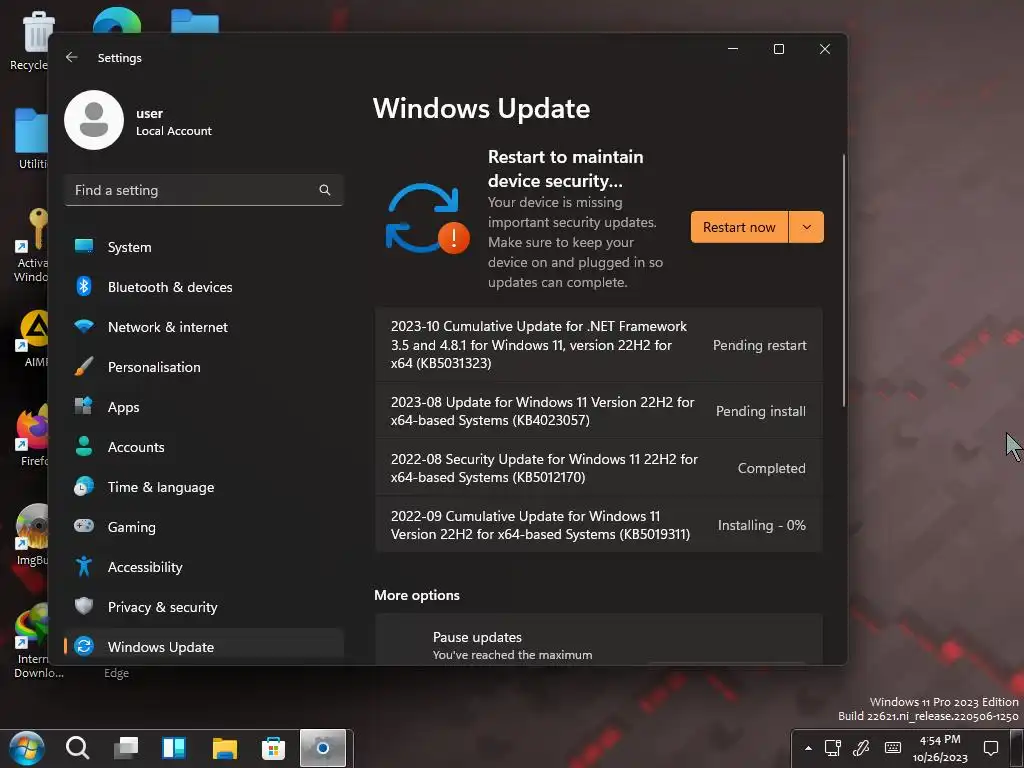Open the Start menu orb
This screenshot has width=1024, height=768.
point(27,748)
